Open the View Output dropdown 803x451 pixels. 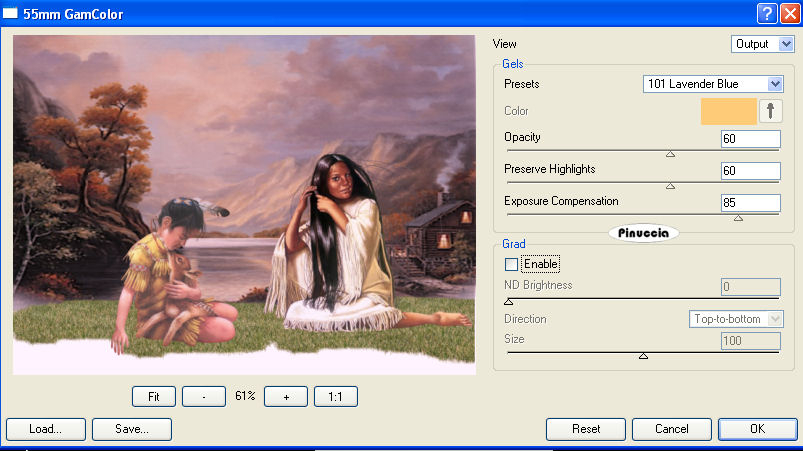763,44
